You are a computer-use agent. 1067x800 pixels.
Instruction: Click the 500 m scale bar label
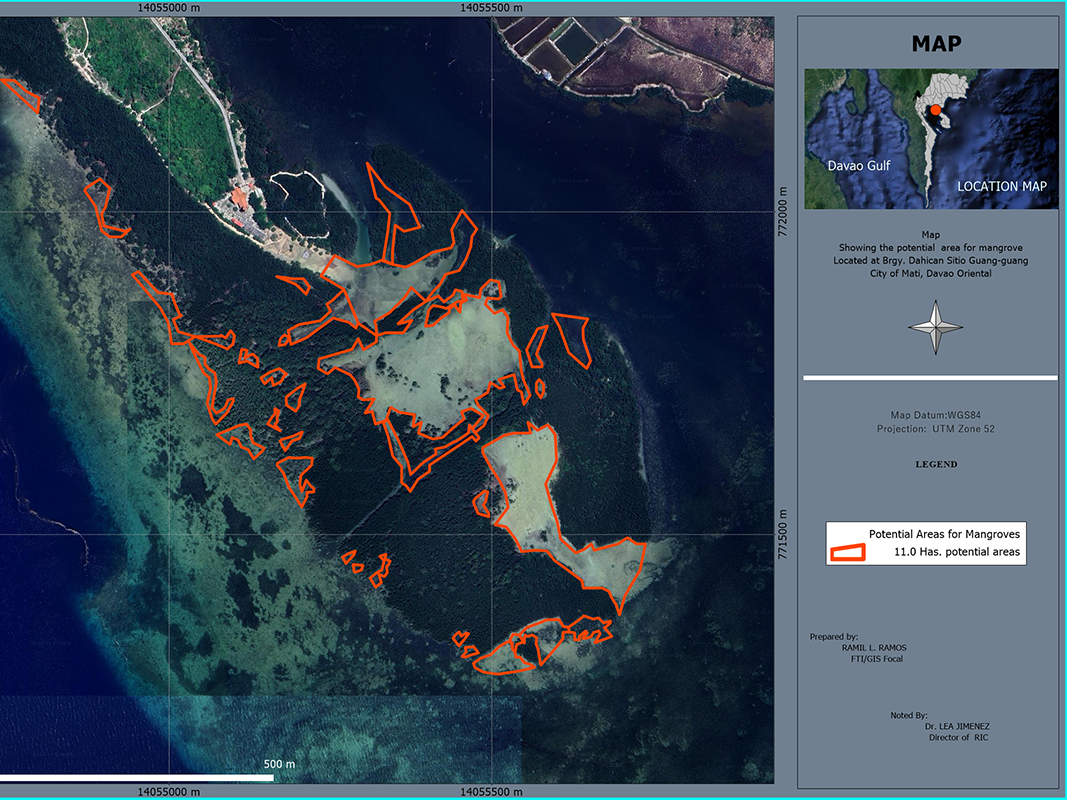(280, 764)
